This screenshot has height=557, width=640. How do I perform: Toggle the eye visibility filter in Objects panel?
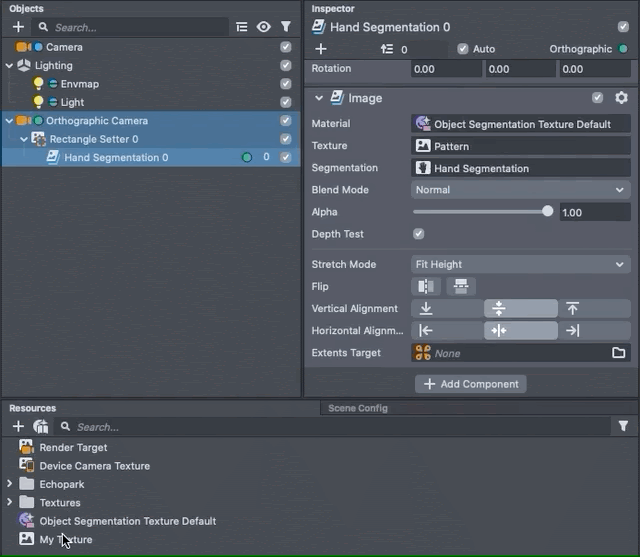click(x=264, y=27)
